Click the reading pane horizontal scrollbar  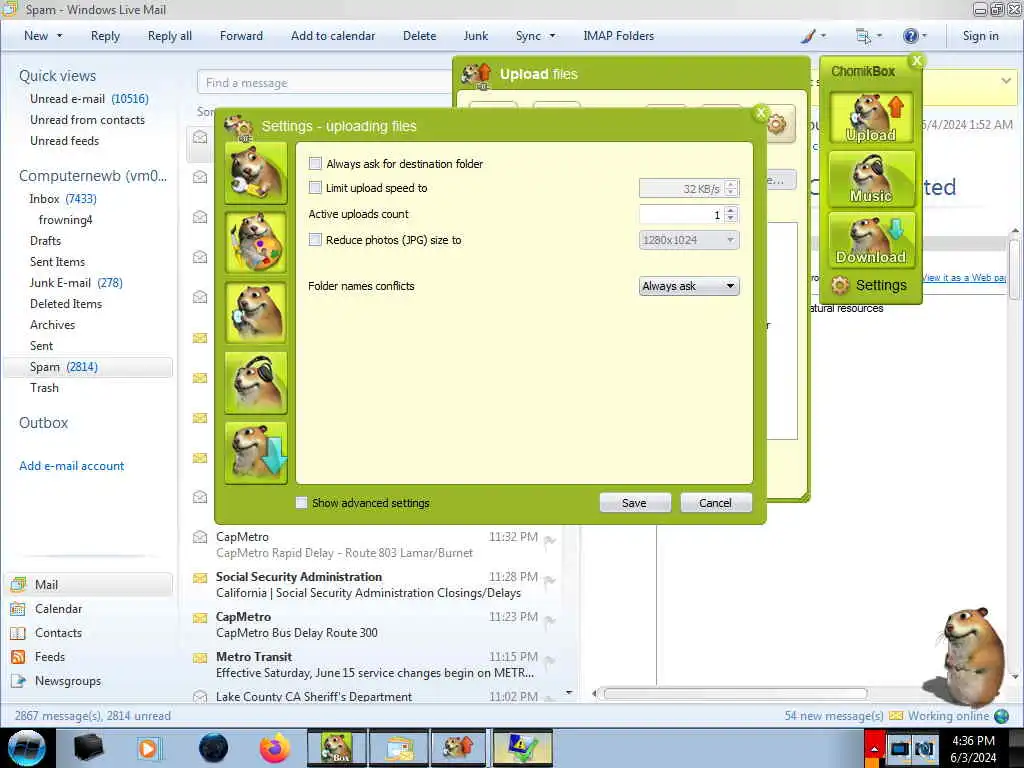click(735, 694)
